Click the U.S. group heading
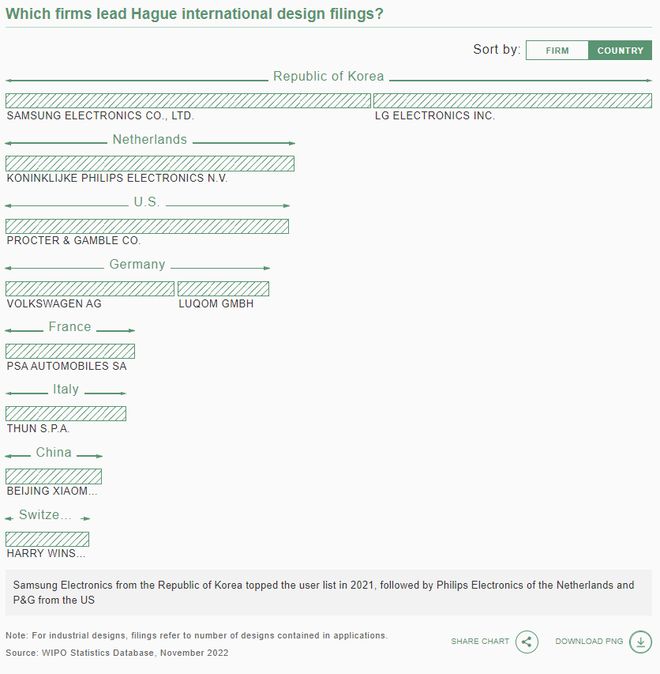660x674 pixels. tap(147, 202)
